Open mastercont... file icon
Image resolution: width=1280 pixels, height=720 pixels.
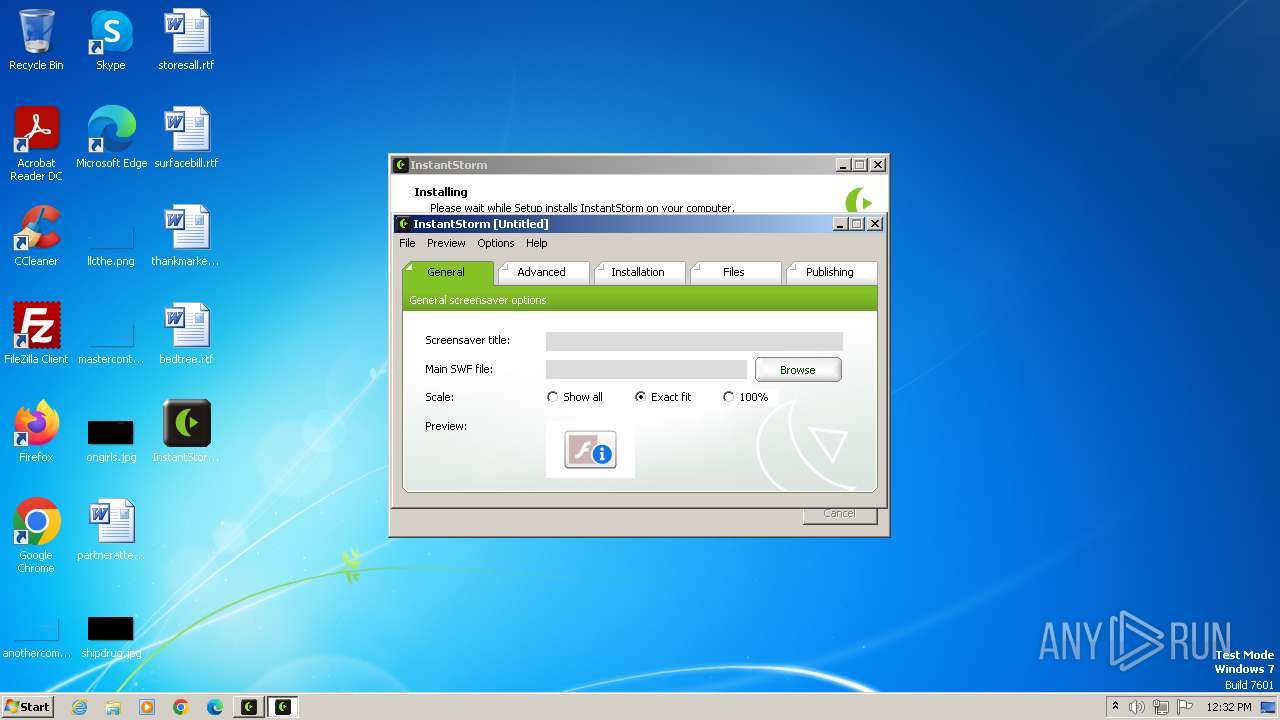110,338
